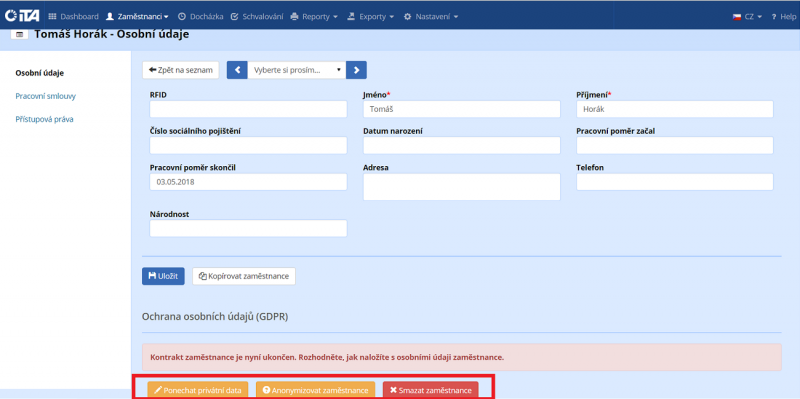This screenshot has height=399, width=800.
Task: Open Pracovní smlouvy section
Action: click(x=46, y=96)
